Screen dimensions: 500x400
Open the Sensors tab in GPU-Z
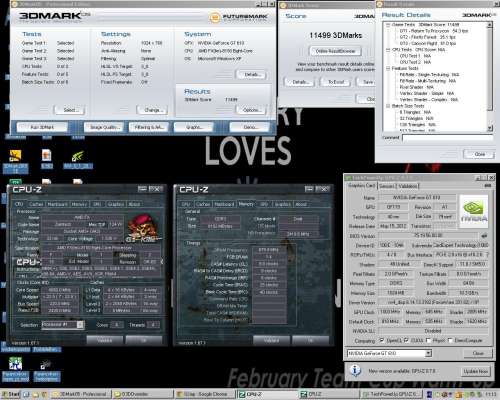point(387,186)
